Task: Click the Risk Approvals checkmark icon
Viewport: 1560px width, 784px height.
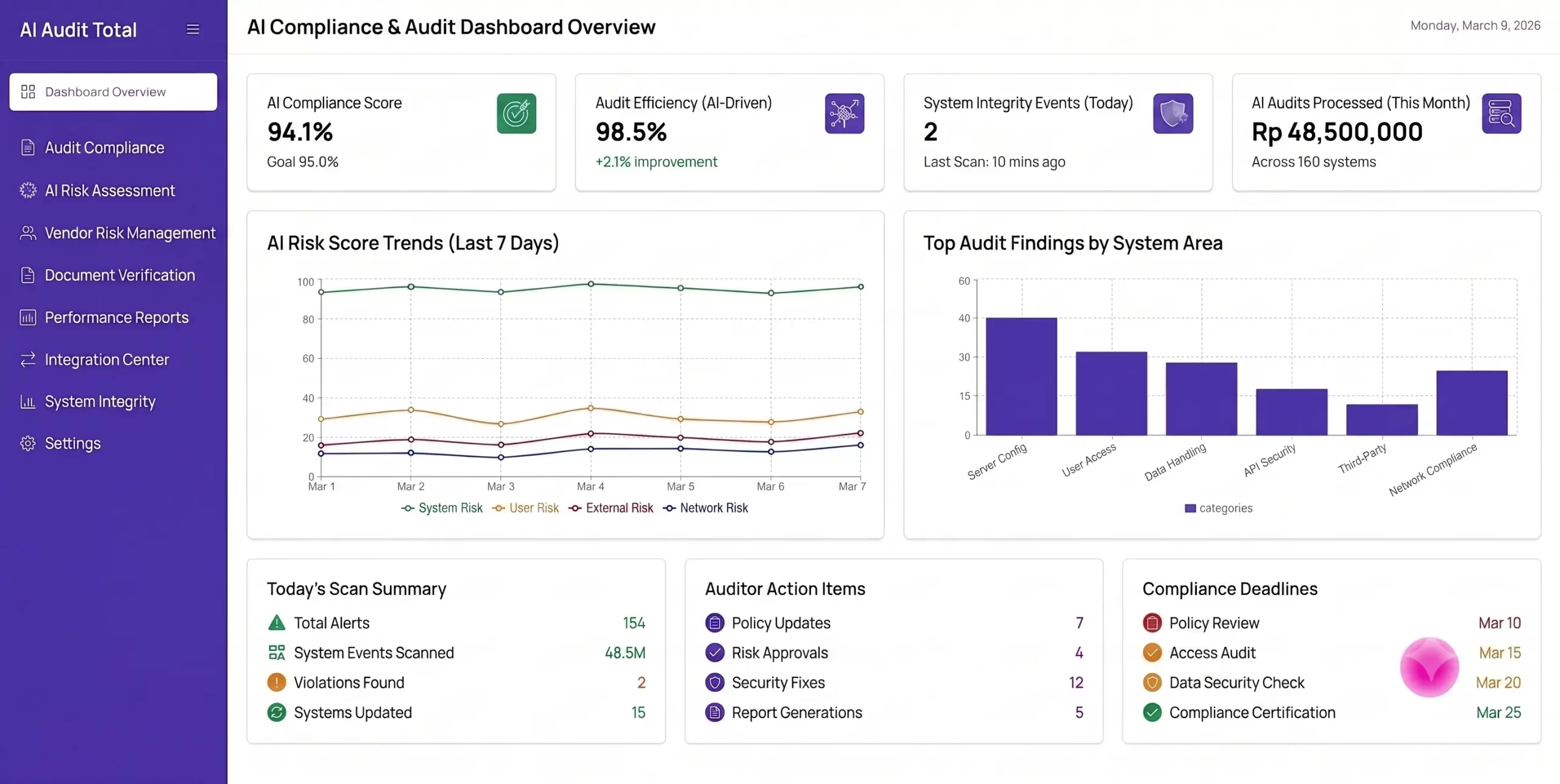Action: [715, 652]
